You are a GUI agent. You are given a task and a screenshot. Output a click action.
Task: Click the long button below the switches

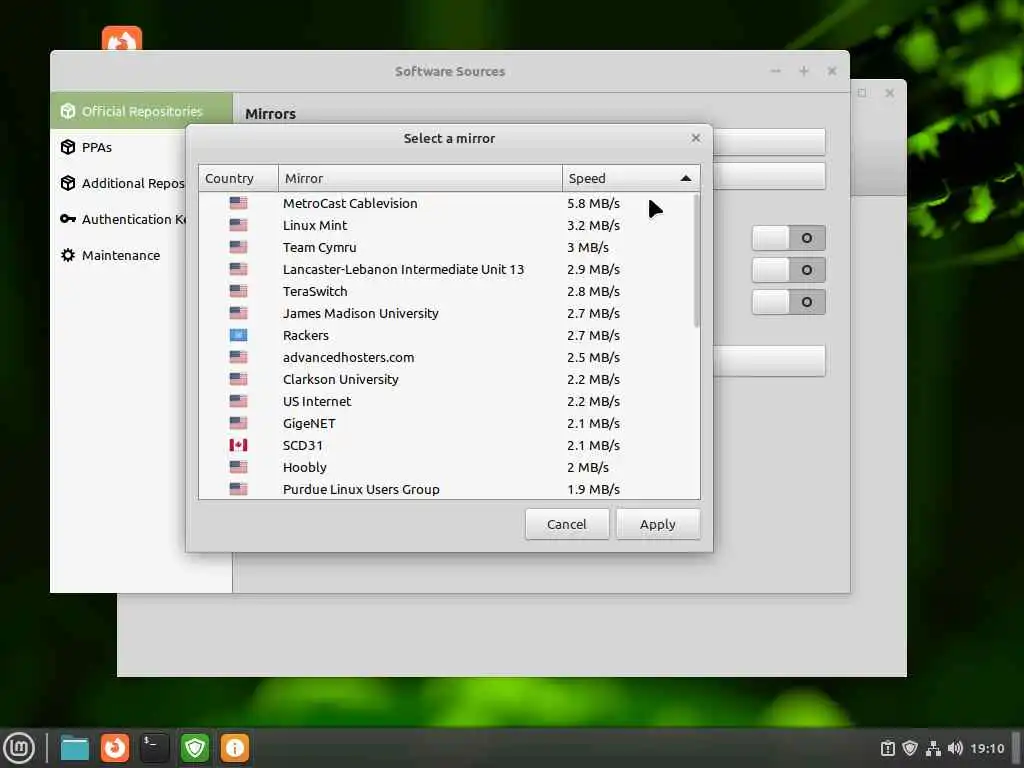click(769, 360)
